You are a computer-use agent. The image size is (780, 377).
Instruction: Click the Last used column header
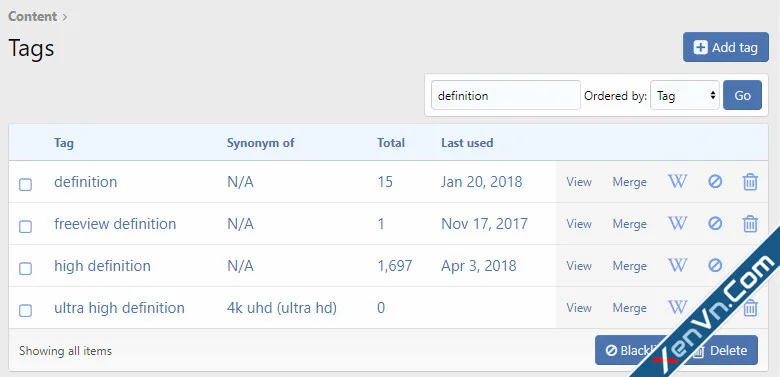point(467,143)
